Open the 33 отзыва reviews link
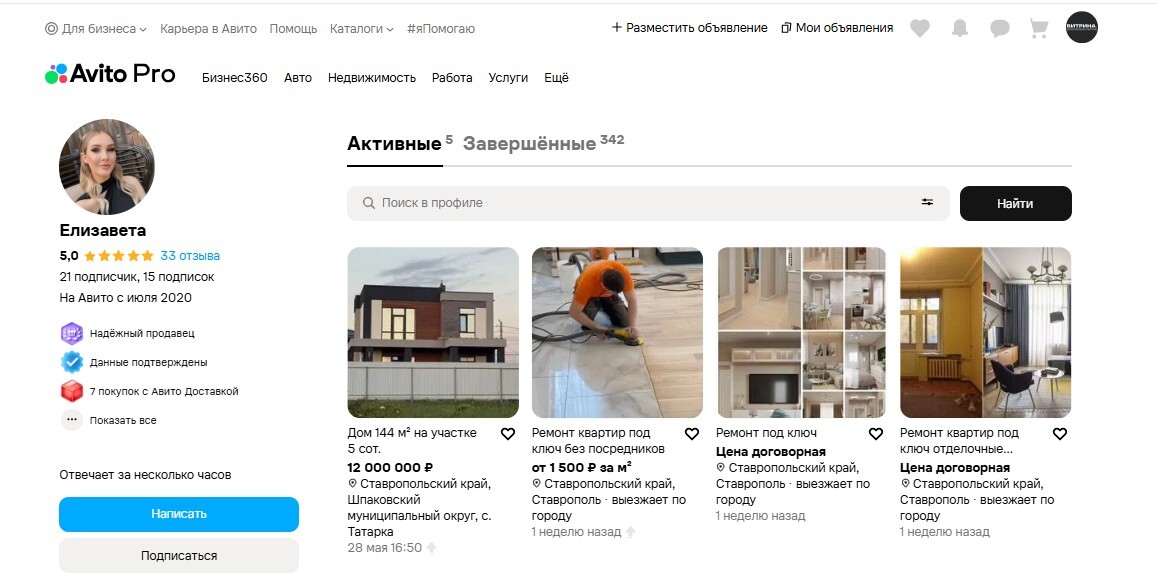This screenshot has height=574, width=1157. coord(190,256)
